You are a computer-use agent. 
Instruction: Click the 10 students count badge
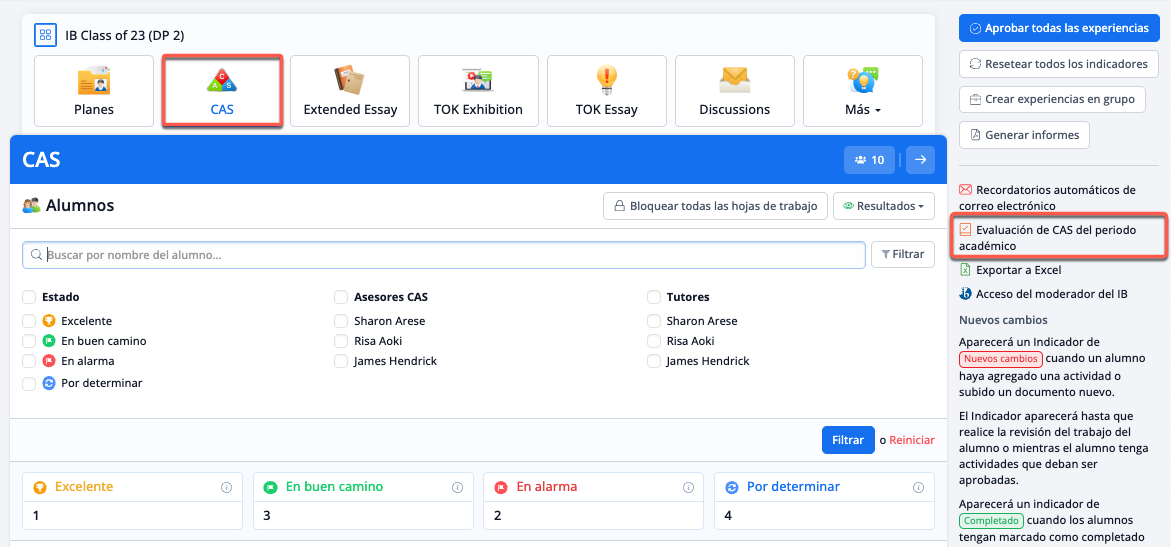(869, 160)
